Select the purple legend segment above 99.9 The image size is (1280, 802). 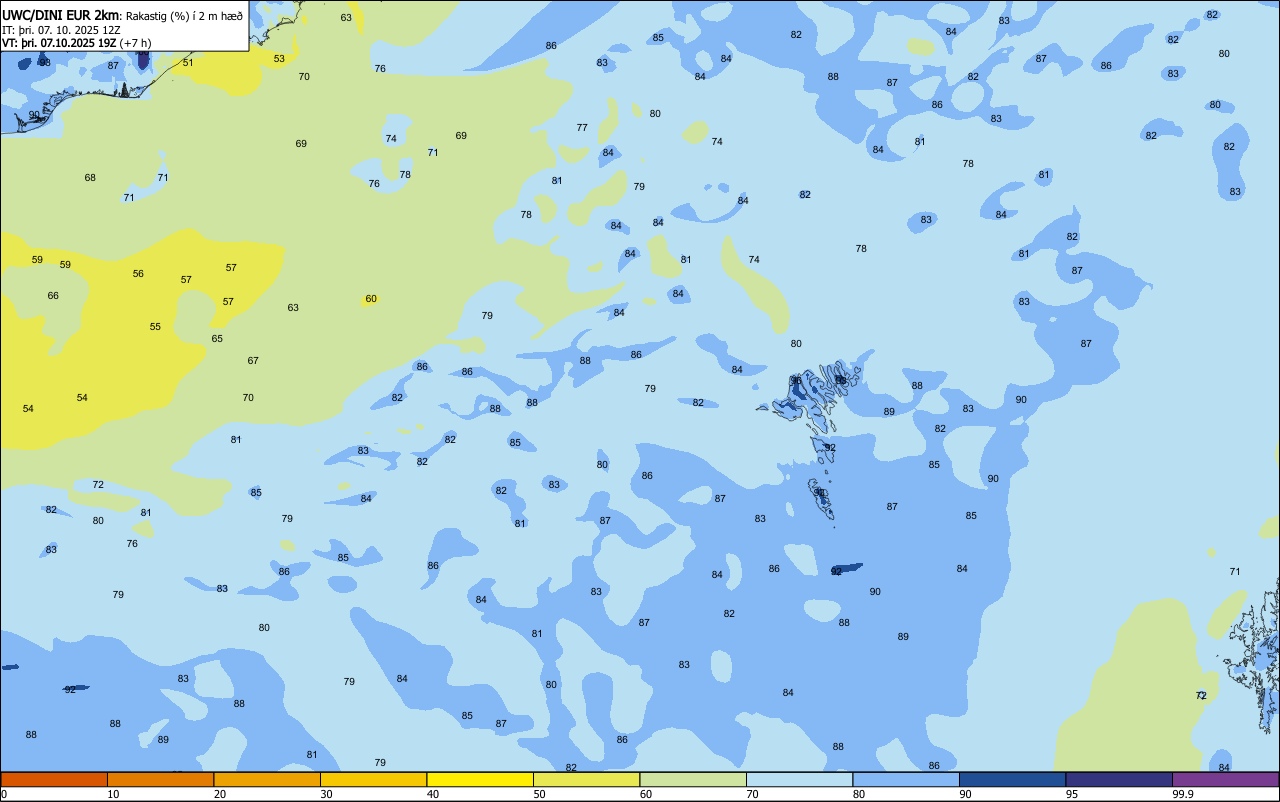point(1225,779)
